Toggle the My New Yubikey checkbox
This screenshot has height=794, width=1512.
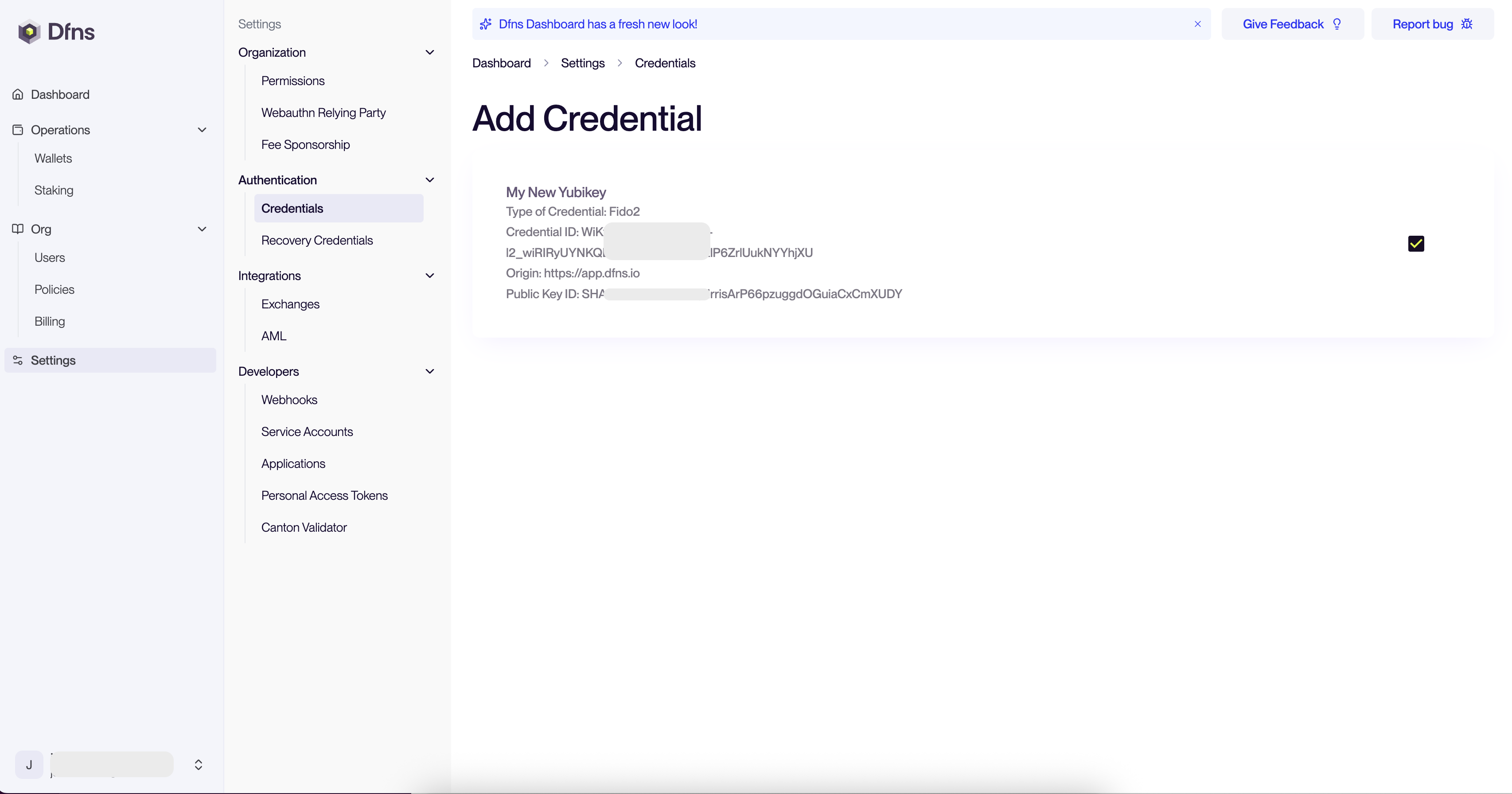click(x=1416, y=244)
